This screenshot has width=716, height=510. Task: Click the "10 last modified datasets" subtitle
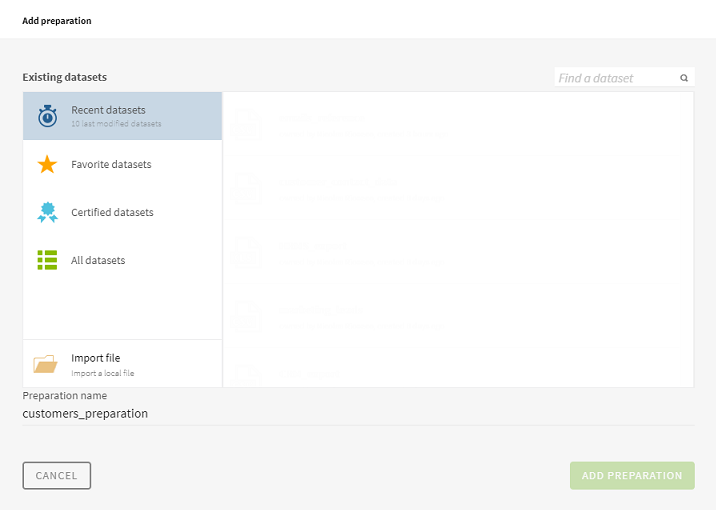click(116, 124)
